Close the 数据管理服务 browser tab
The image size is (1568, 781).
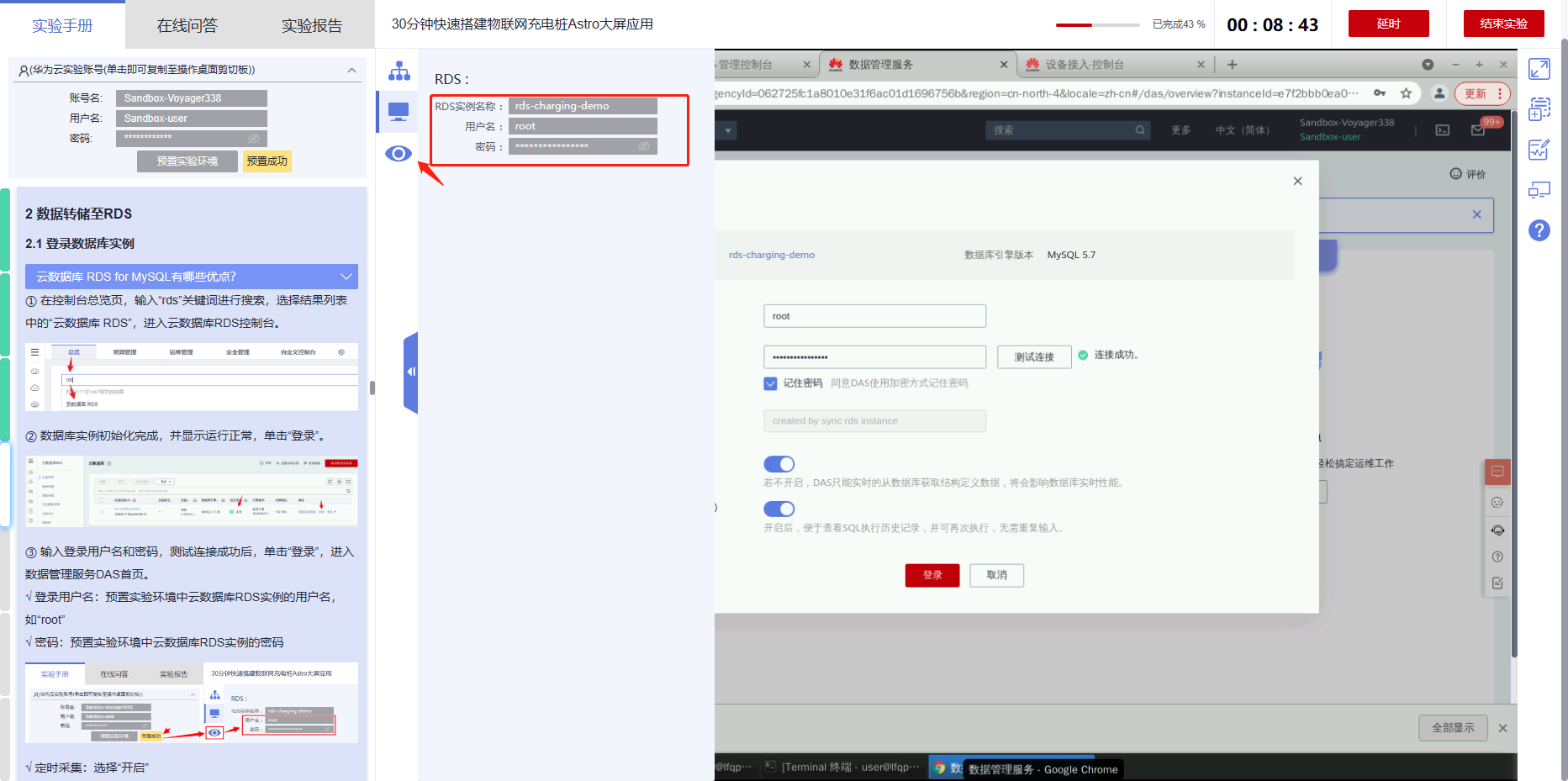(x=1004, y=65)
